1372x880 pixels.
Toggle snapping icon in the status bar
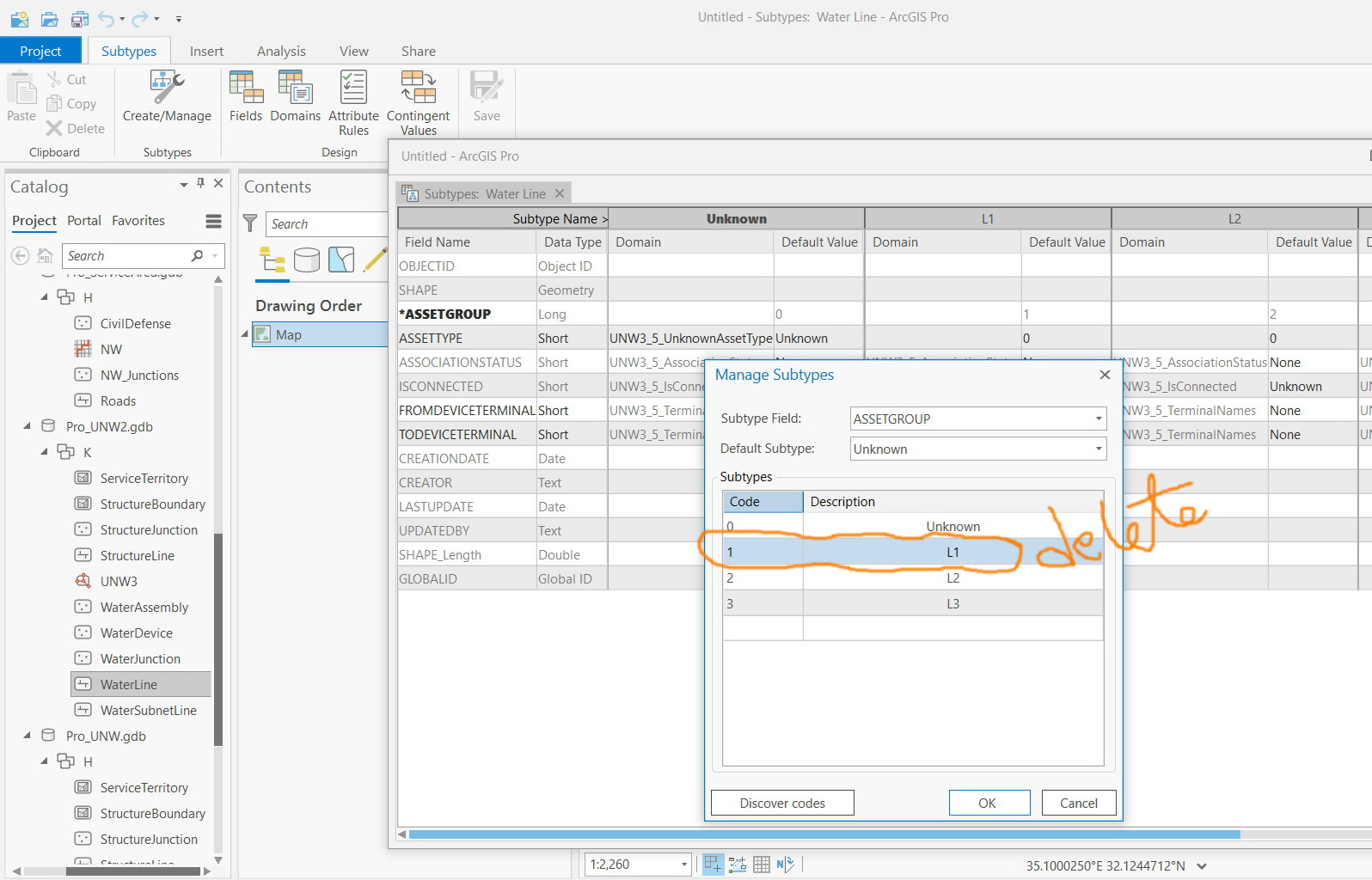tap(713, 865)
